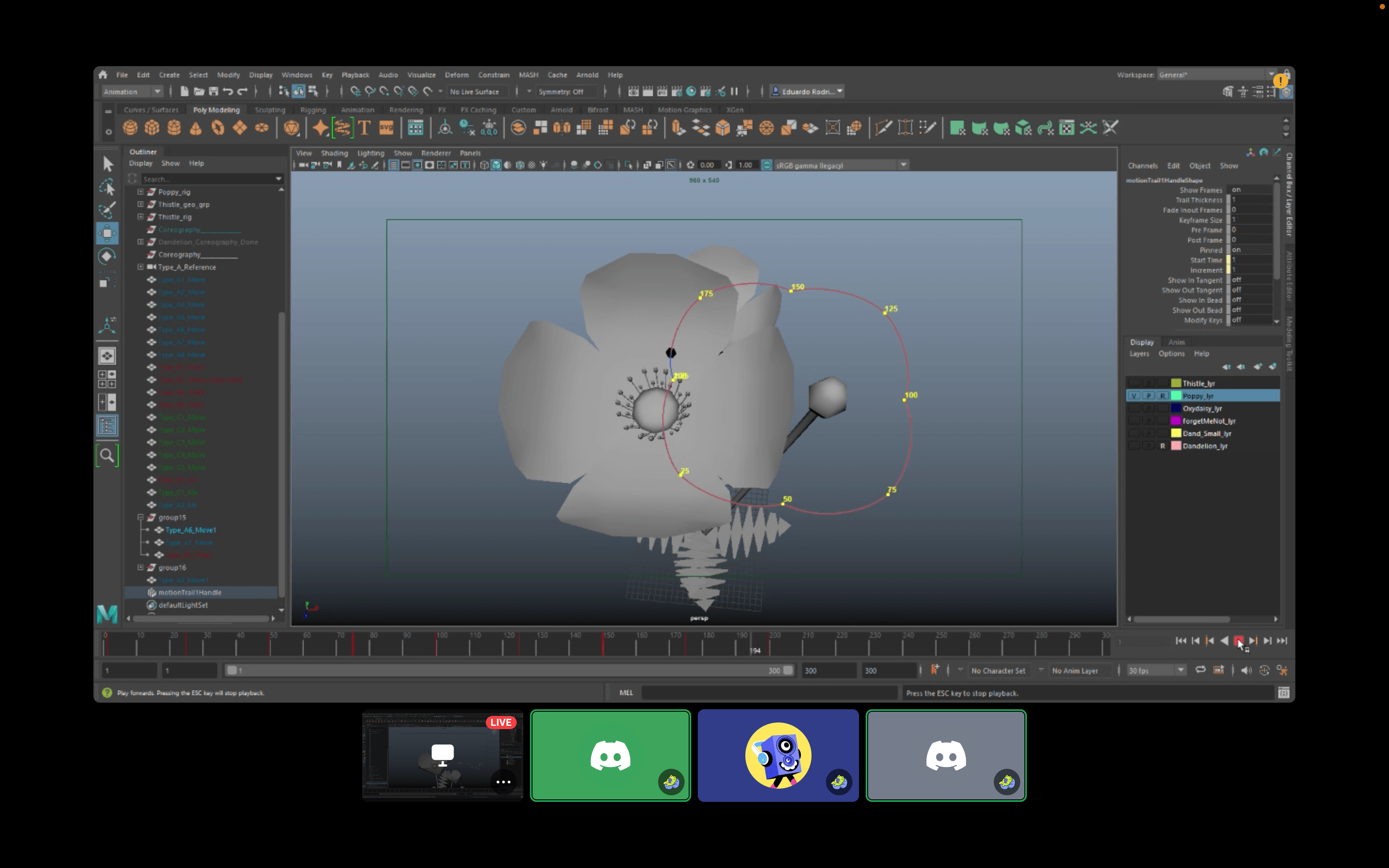Open the Deform menu
The height and width of the screenshot is (868, 1389).
point(456,75)
